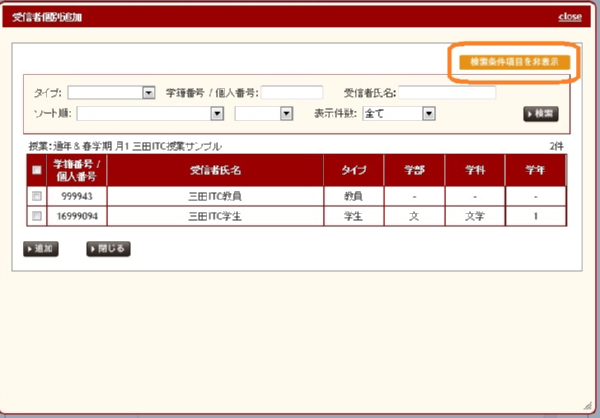Click the close link in the title bar
Viewport: 600px width, 418px height.
[x=570, y=17]
